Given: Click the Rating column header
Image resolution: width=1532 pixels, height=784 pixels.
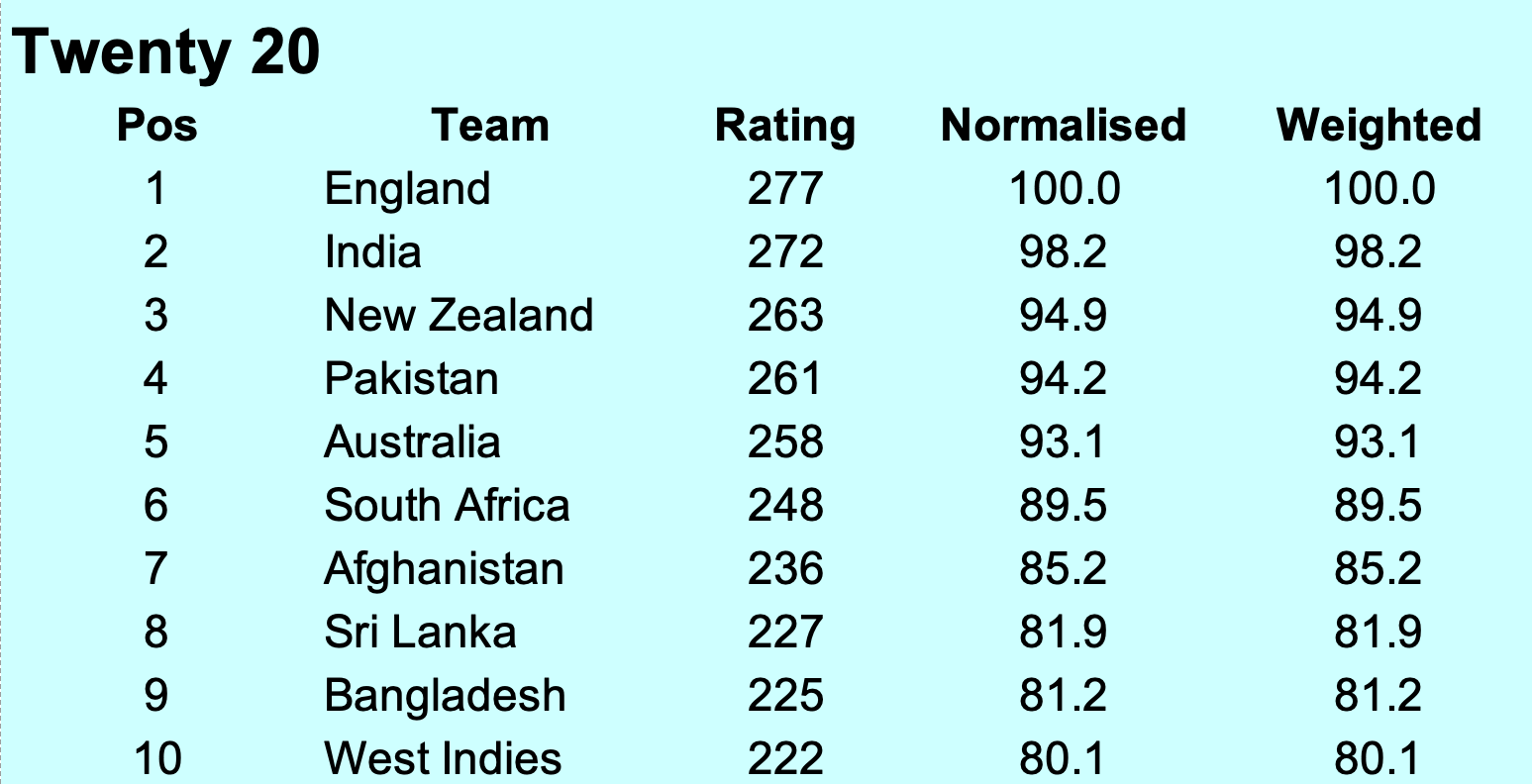Looking at the screenshot, I should (x=785, y=126).
